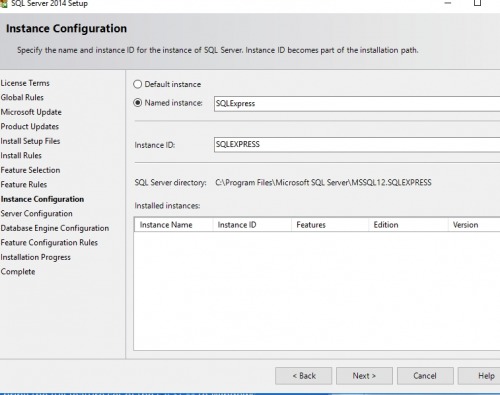500x395 pixels.
Task: Cancel the SQL Server setup
Action: coord(425,376)
